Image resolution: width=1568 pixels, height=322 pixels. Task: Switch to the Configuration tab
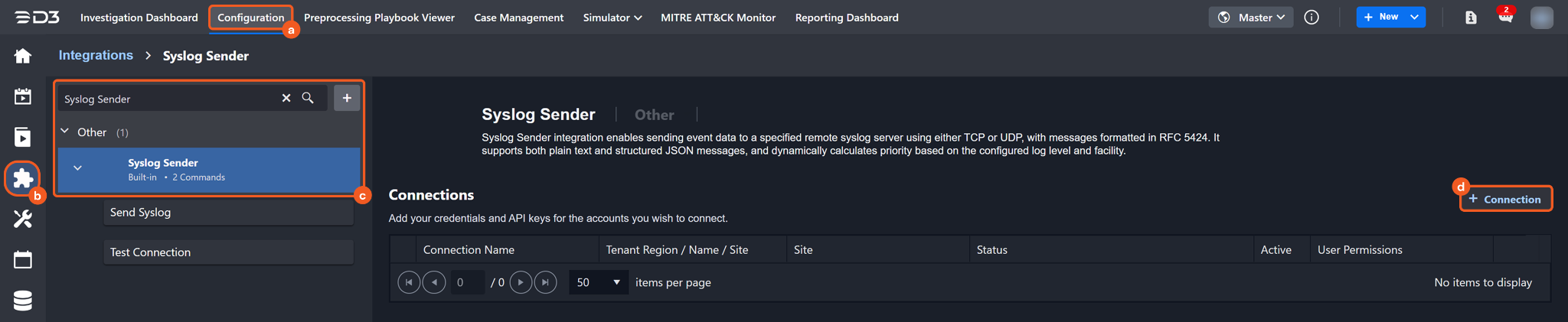250,17
